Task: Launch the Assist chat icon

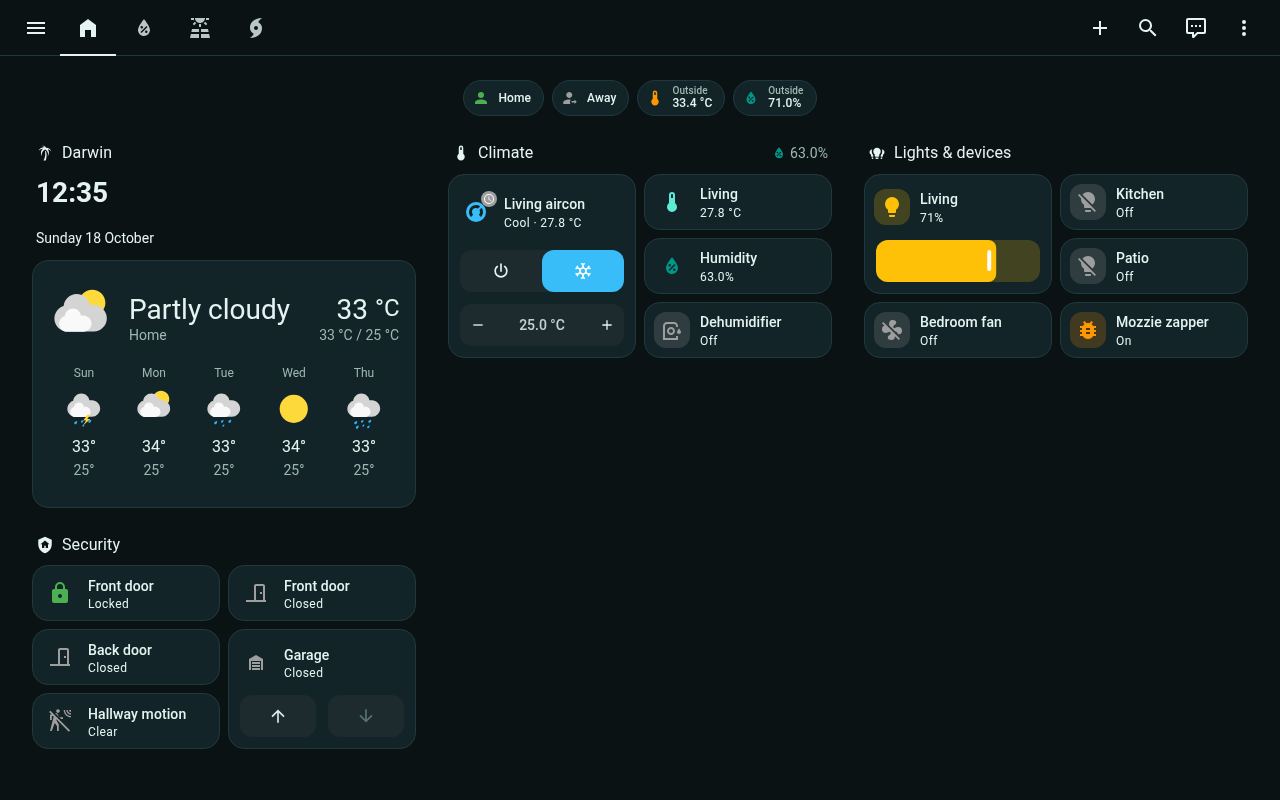Action: click(1196, 28)
